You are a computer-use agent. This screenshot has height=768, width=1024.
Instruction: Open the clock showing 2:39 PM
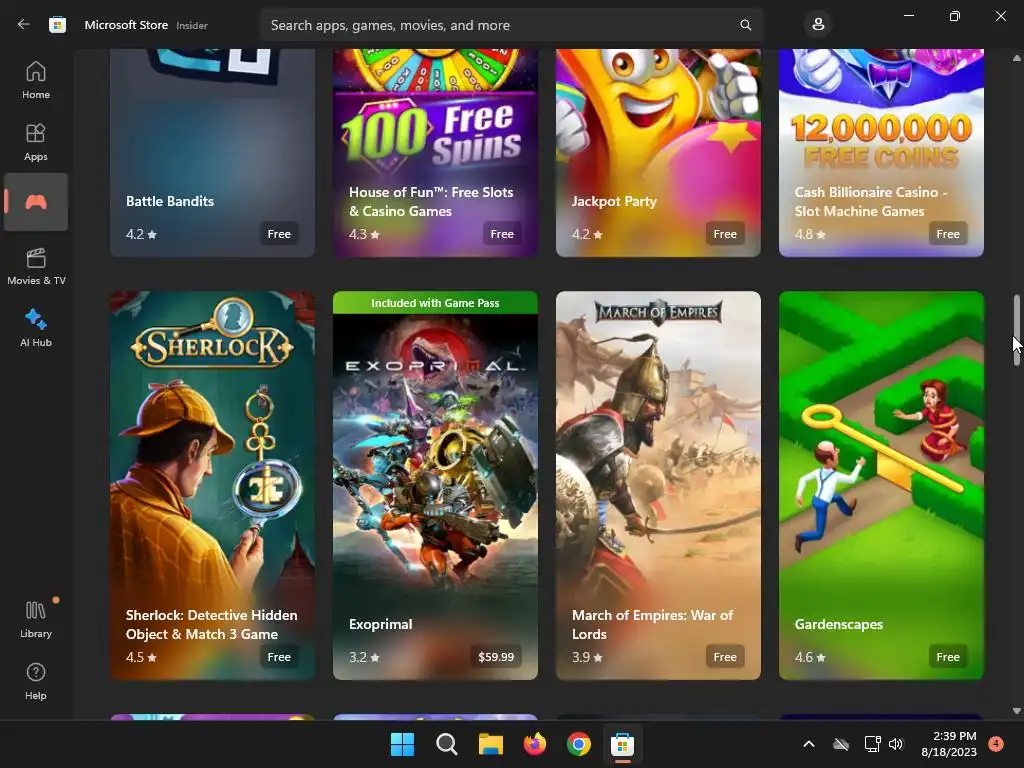[949, 744]
